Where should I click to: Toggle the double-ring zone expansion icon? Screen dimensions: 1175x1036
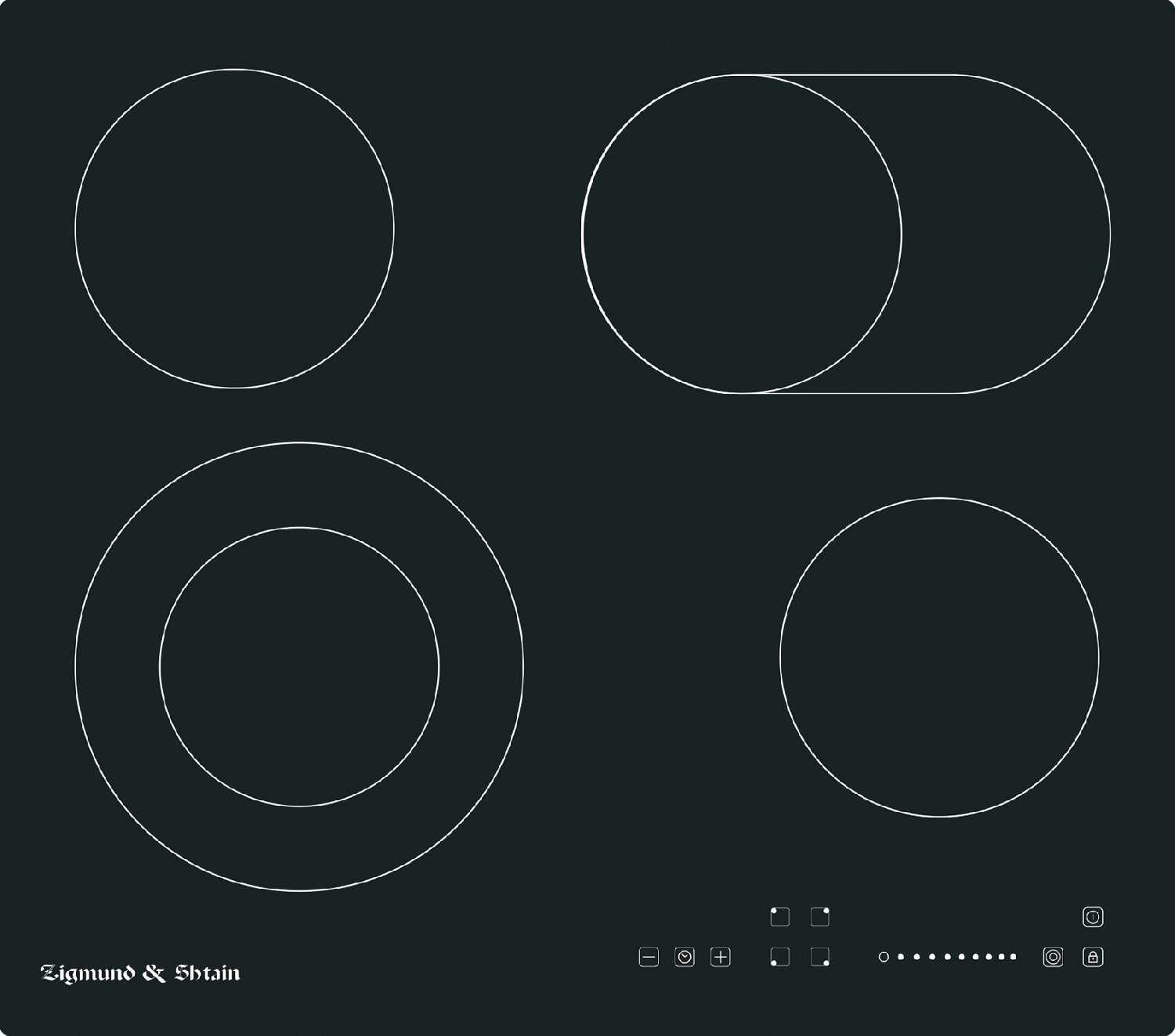pyautogui.click(x=1053, y=957)
